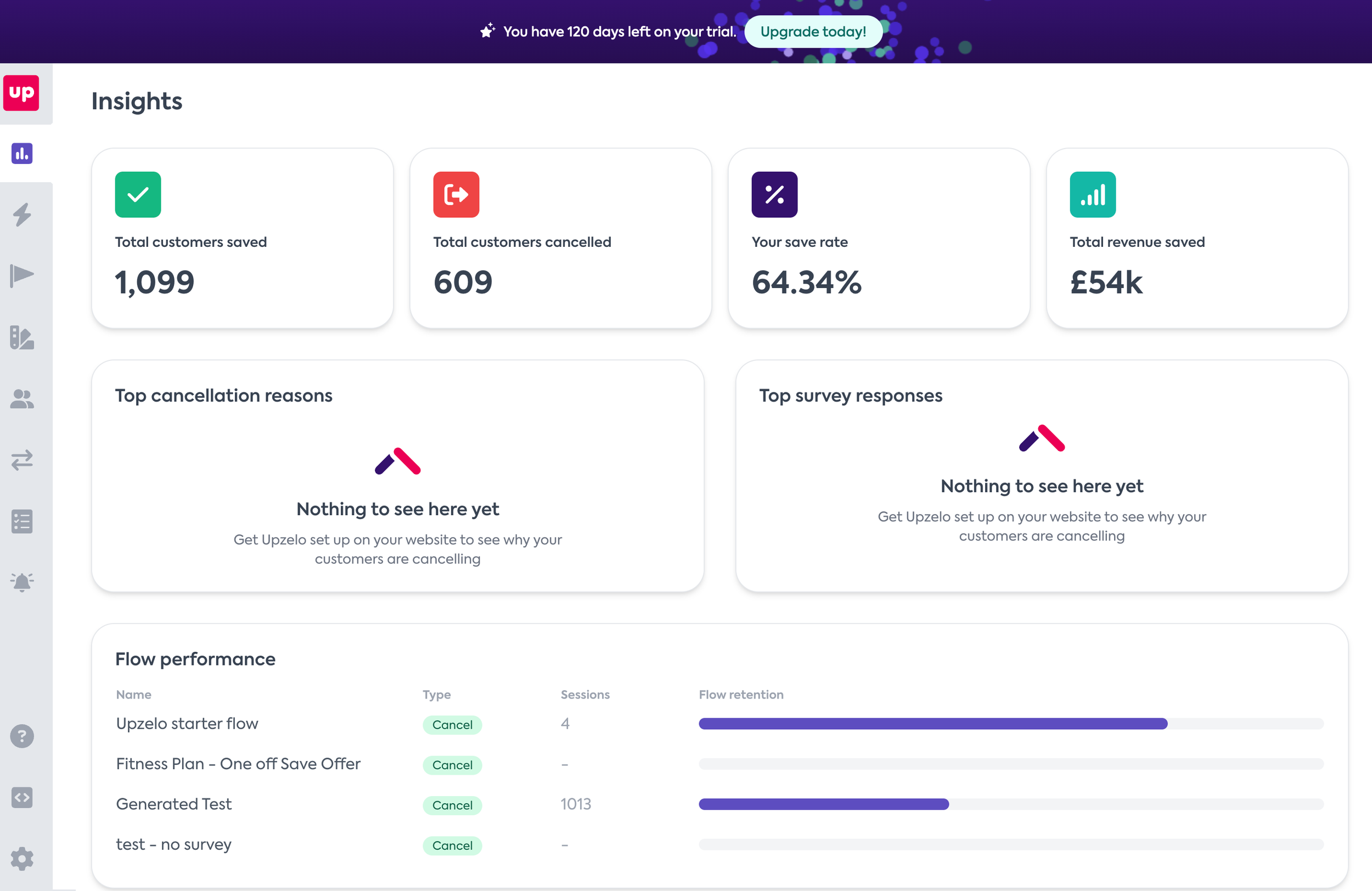The image size is (1372, 891).
Task: Open Insights bar chart sidebar icon
Action: click(x=22, y=153)
